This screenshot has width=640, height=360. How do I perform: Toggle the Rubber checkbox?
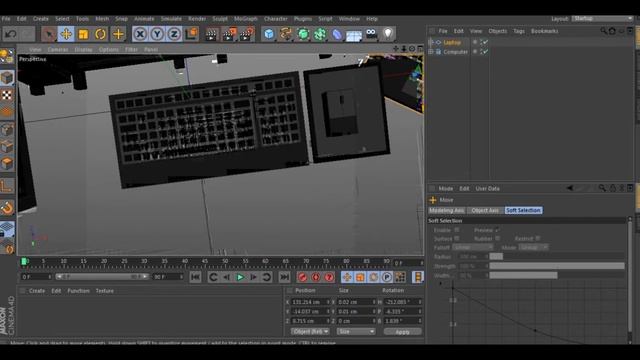(x=497, y=238)
